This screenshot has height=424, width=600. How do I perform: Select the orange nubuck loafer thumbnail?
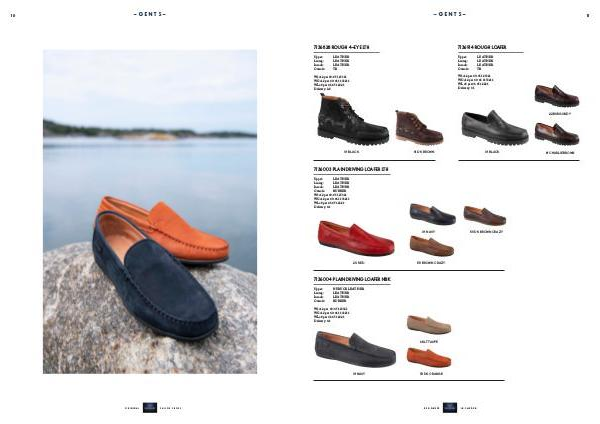(x=429, y=357)
